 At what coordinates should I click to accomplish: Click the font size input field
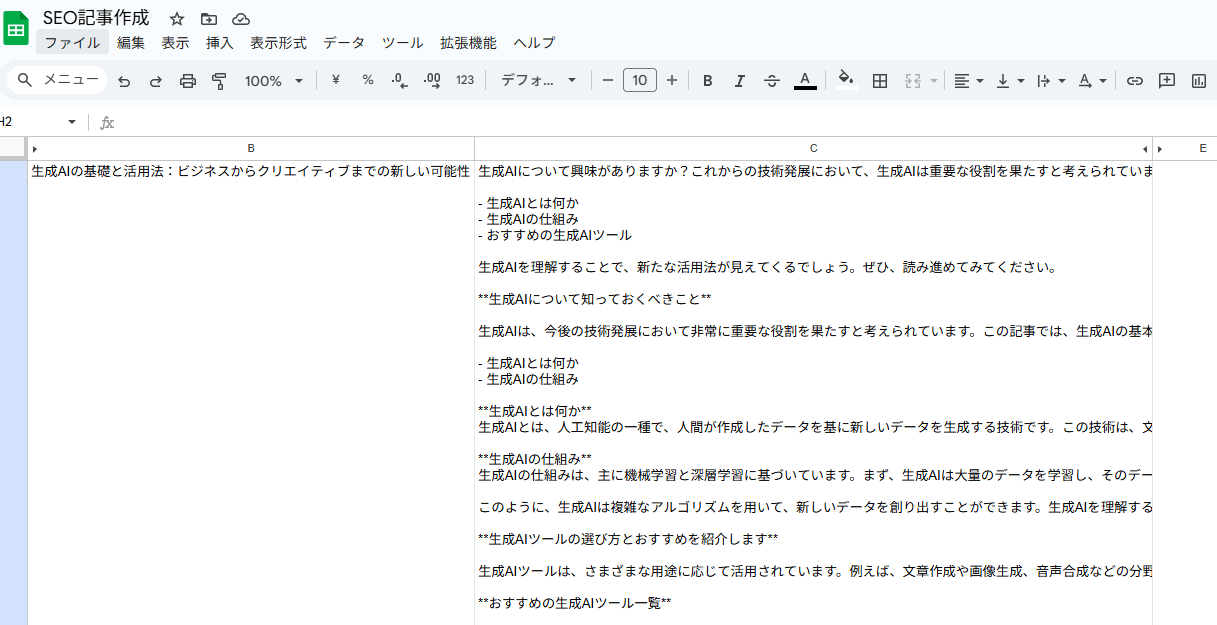[x=640, y=80]
